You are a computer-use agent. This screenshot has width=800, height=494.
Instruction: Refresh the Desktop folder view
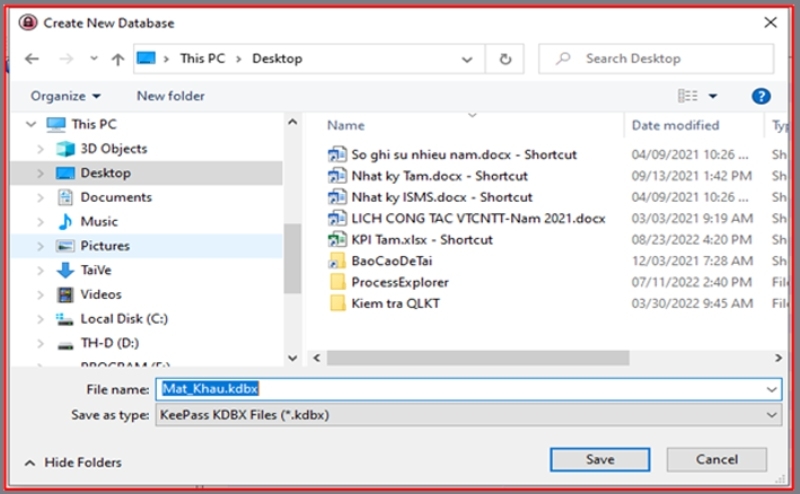[505, 59]
